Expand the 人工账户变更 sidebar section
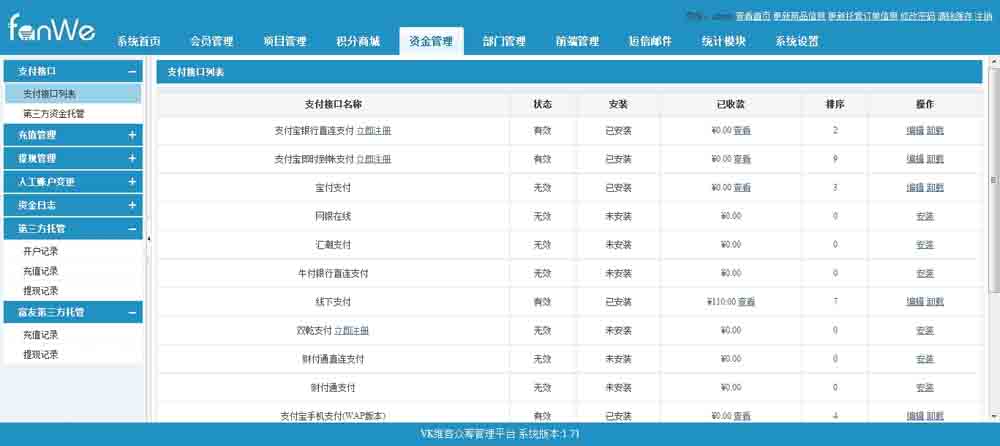Image resolution: width=1000 pixels, height=446 pixels. pos(131,182)
